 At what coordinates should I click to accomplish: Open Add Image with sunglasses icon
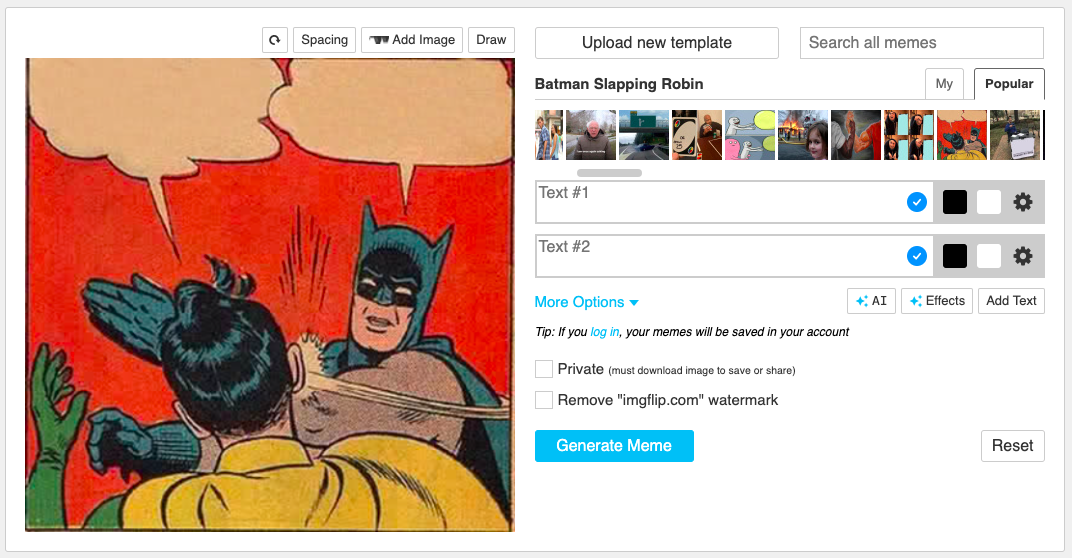412,40
